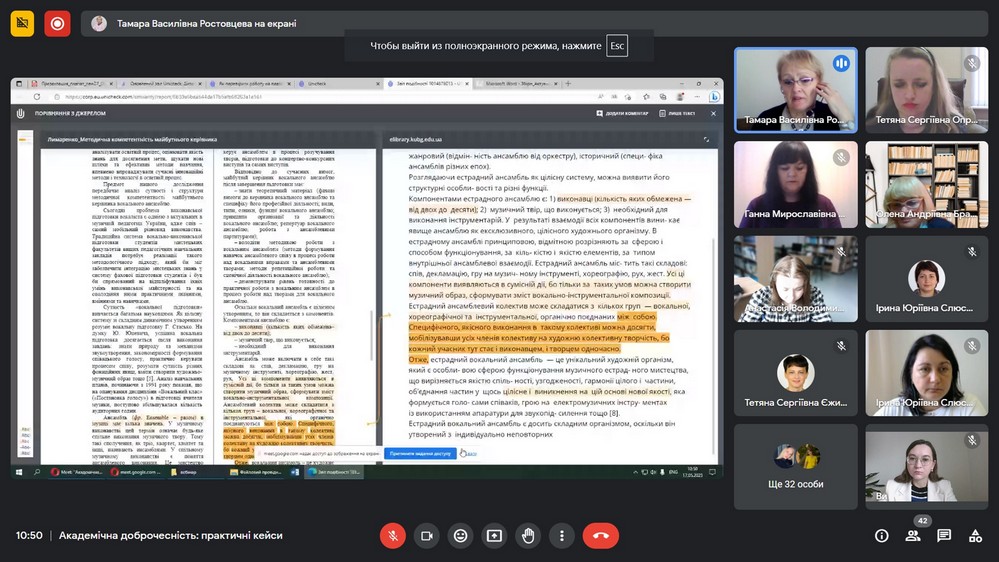Viewport: 999px width, 562px height.
Task: Open the chat with everyone panel
Action: point(944,536)
